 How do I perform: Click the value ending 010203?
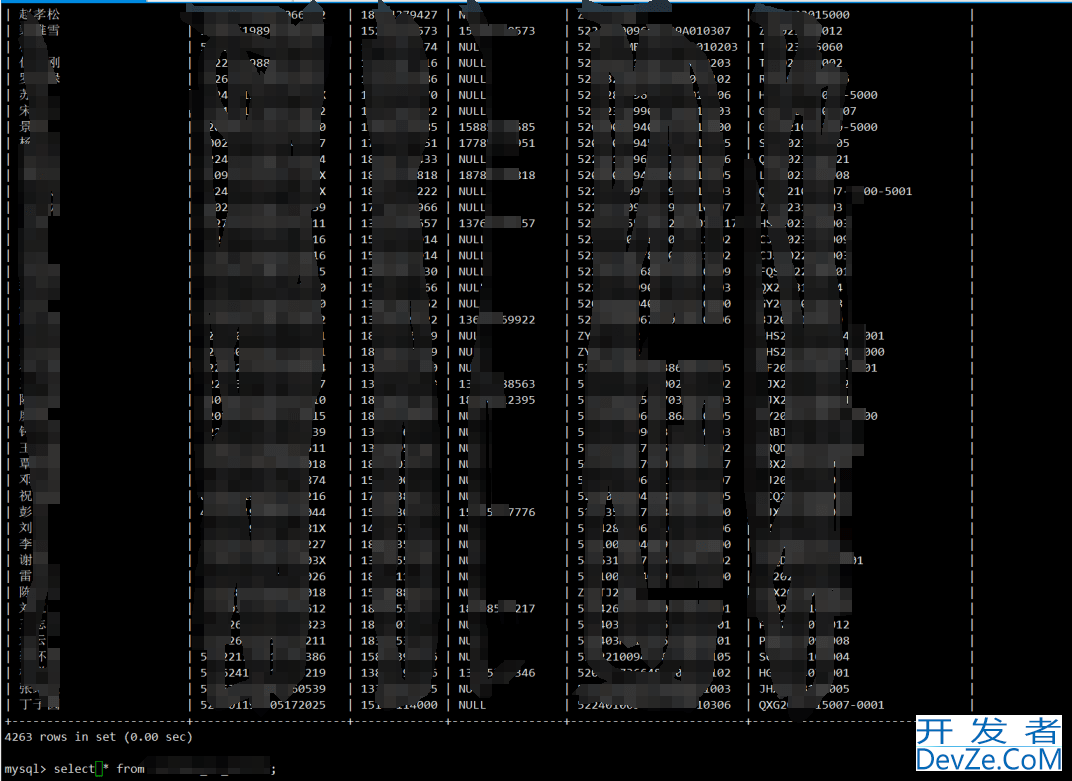click(x=658, y=47)
